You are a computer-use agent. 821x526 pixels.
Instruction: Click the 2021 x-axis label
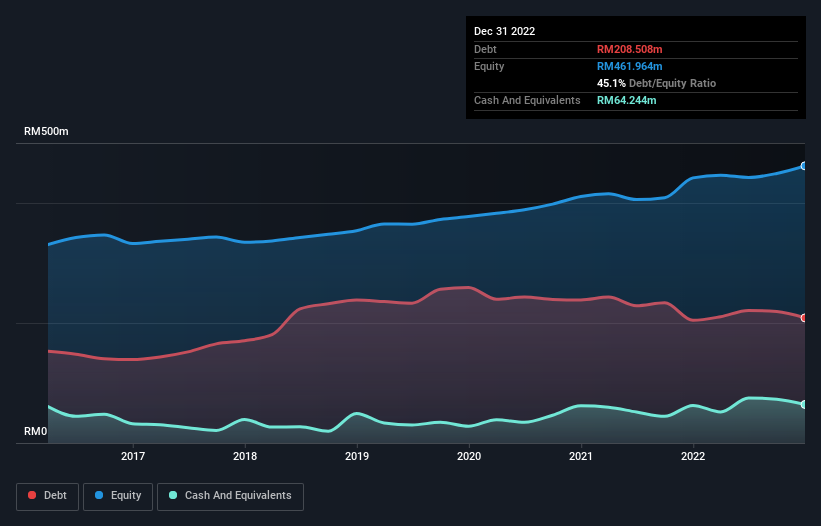(x=581, y=456)
